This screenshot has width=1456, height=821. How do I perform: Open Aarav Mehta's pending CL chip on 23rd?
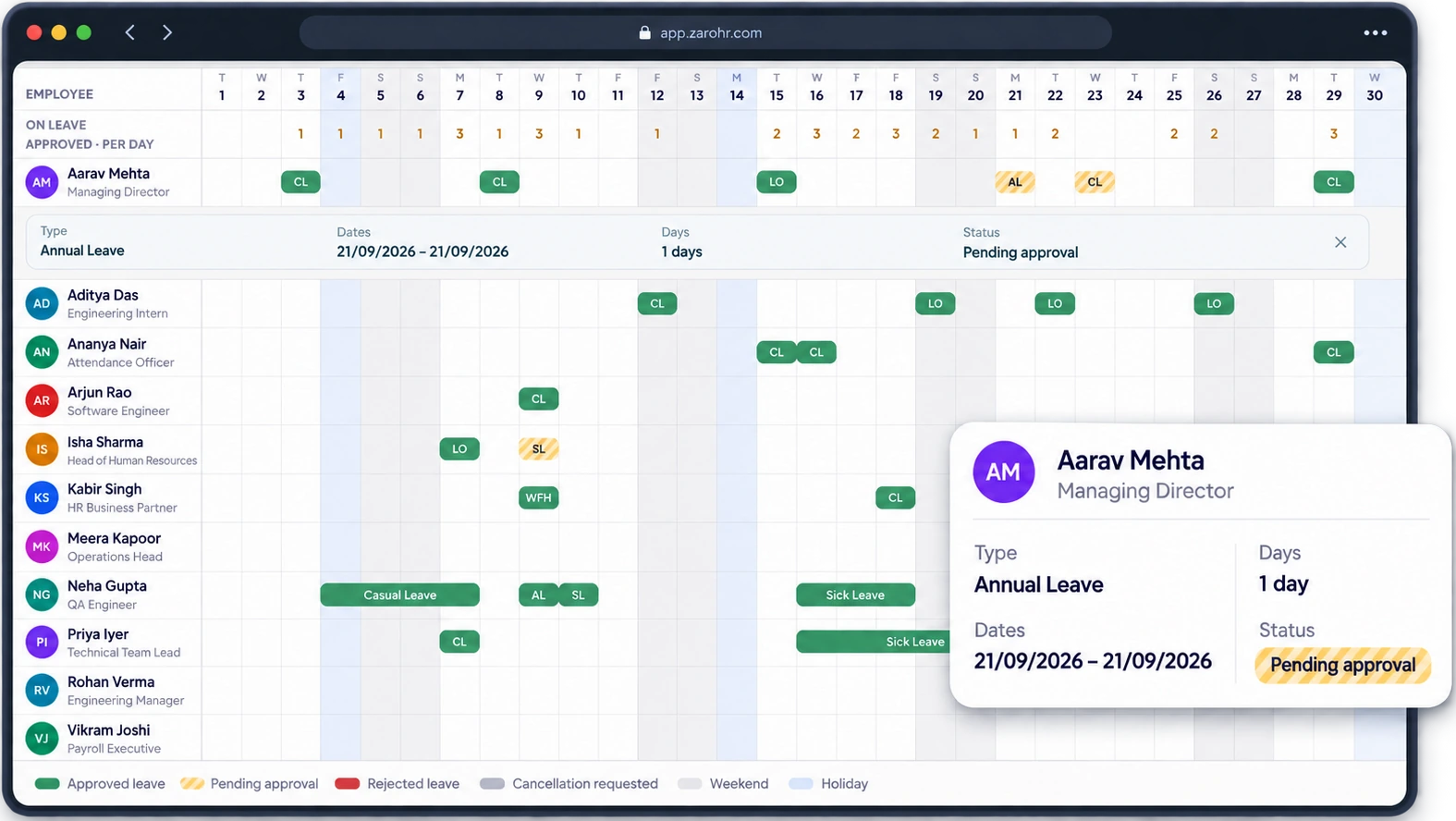(1095, 182)
